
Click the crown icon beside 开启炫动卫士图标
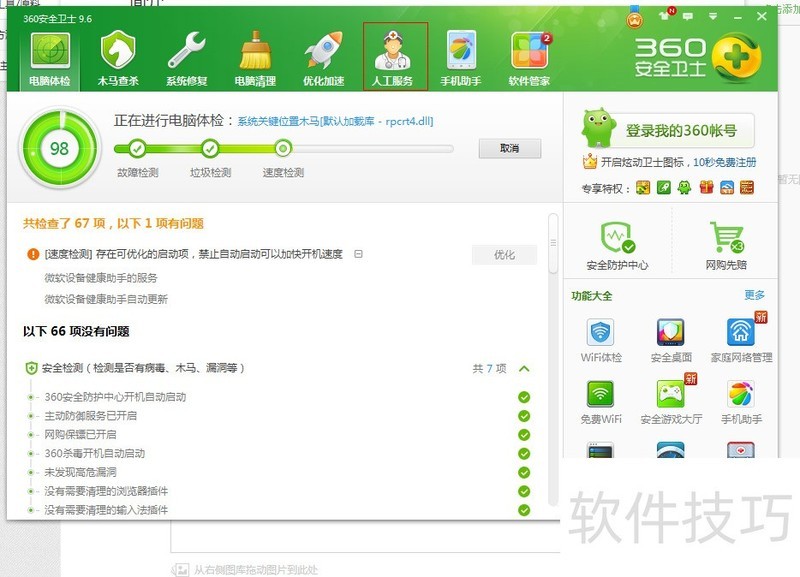(589, 162)
